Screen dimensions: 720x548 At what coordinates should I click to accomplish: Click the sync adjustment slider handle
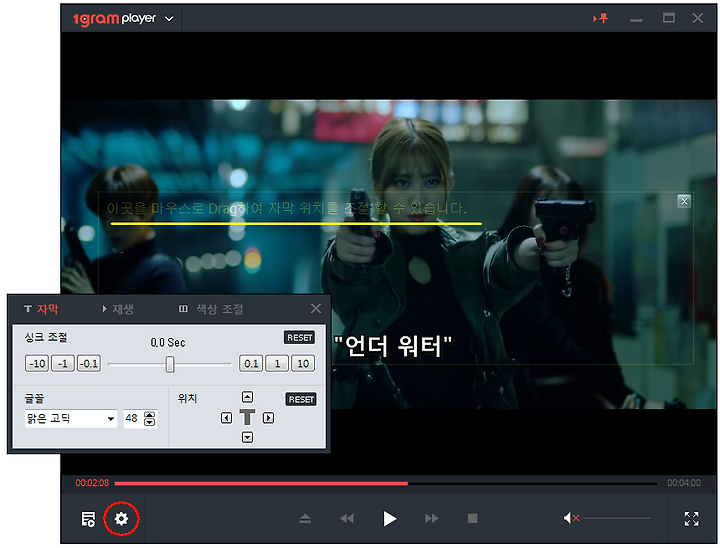[x=170, y=365]
